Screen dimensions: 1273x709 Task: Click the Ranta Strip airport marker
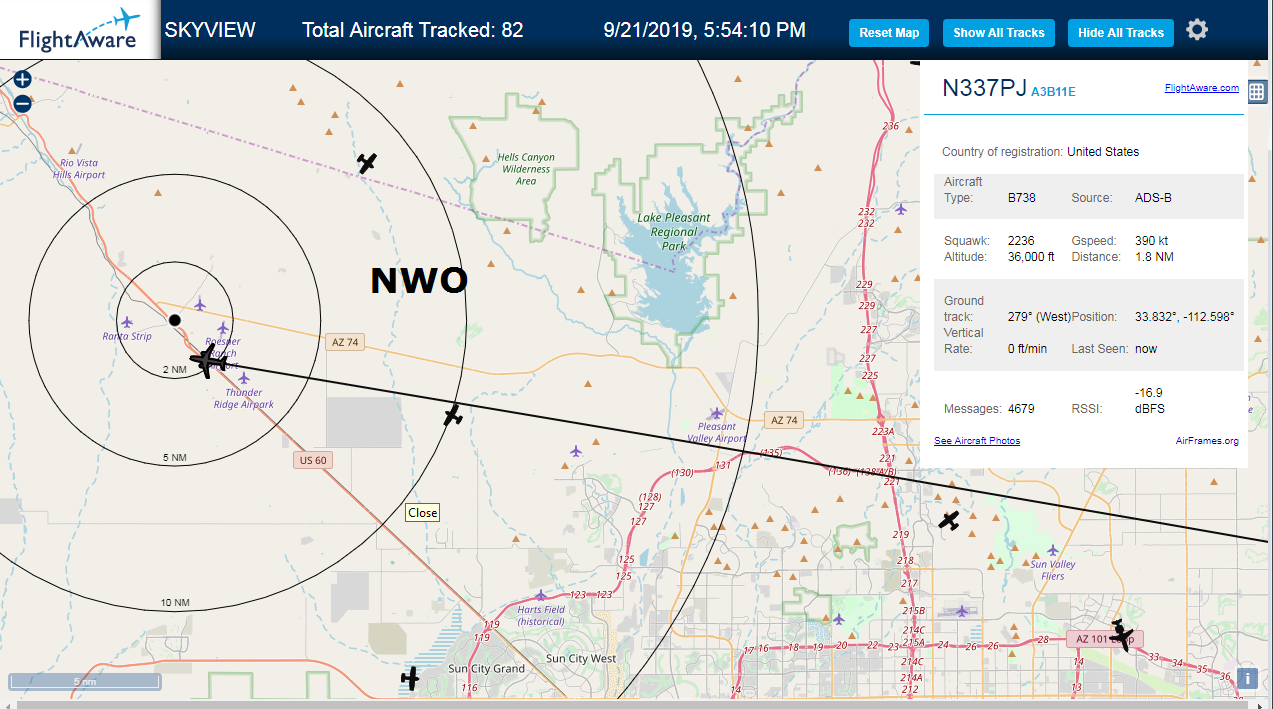click(127, 322)
